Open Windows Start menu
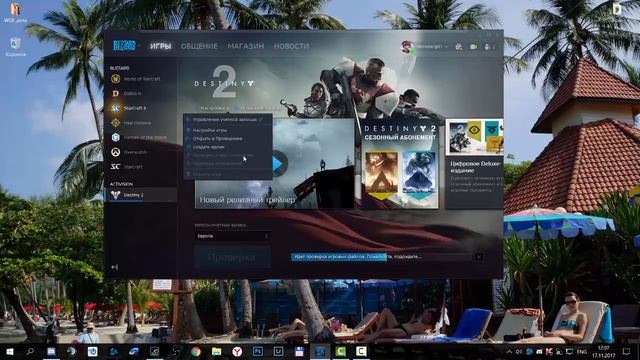Viewport: 640px width, 360px height. [9, 351]
